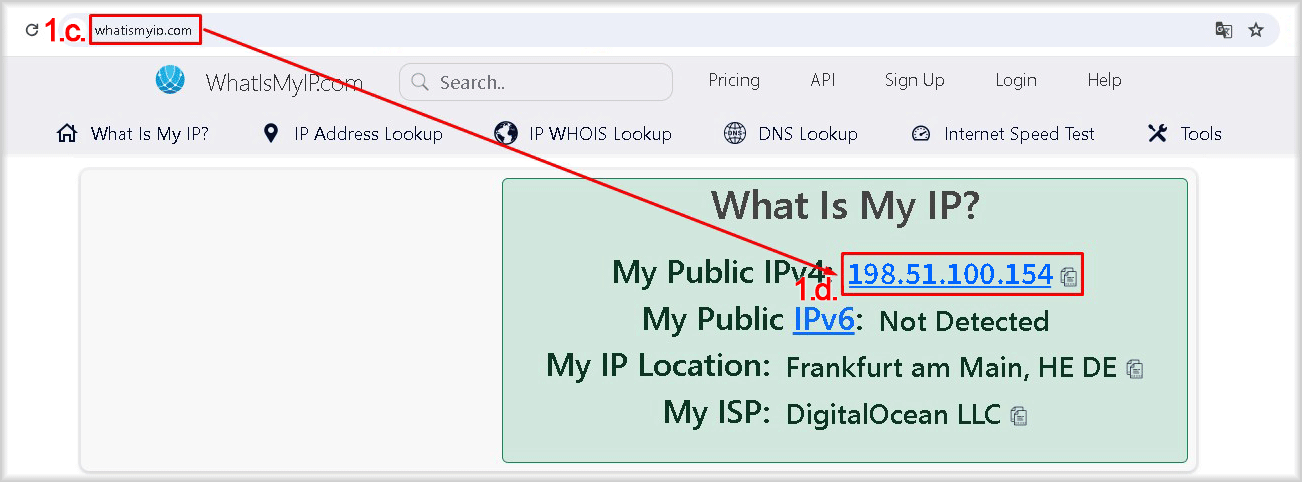1302x482 pixels.
Task: Click the browser reload icon
Action: click(x=32, y=30)
